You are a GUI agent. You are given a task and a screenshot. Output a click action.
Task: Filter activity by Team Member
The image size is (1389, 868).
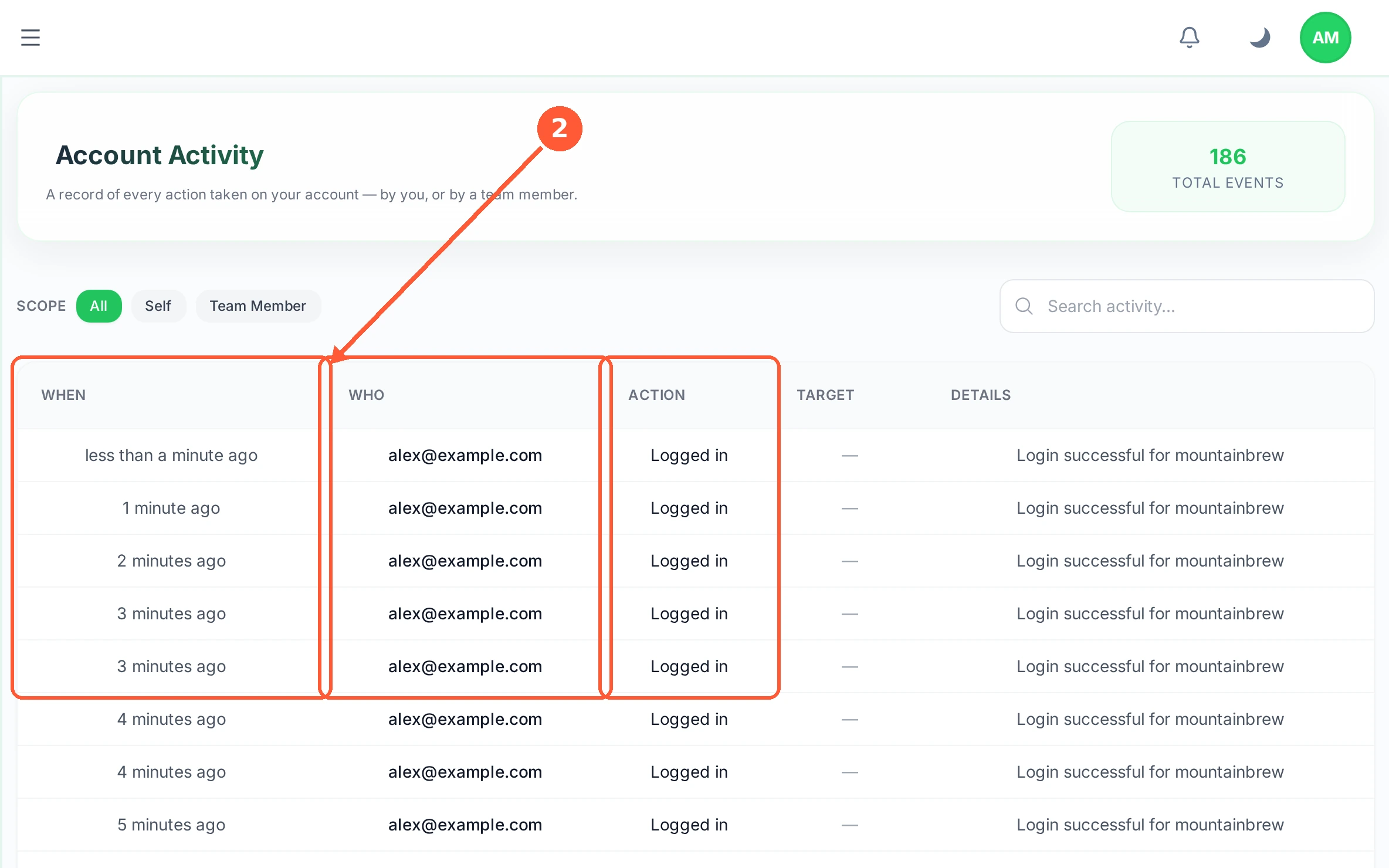(x=258, y=306)
